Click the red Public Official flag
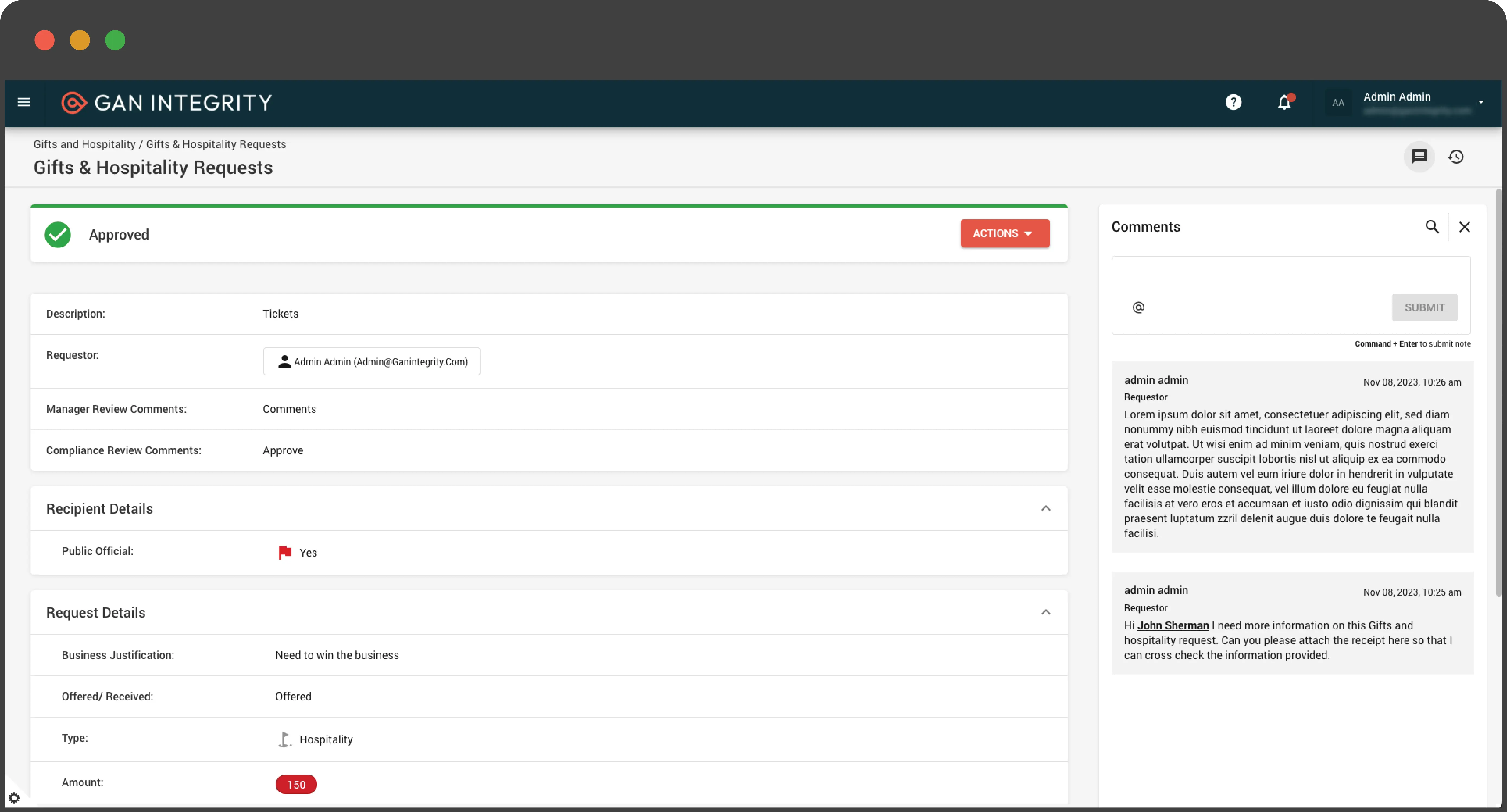1507x812 pixels. point(285,553)
